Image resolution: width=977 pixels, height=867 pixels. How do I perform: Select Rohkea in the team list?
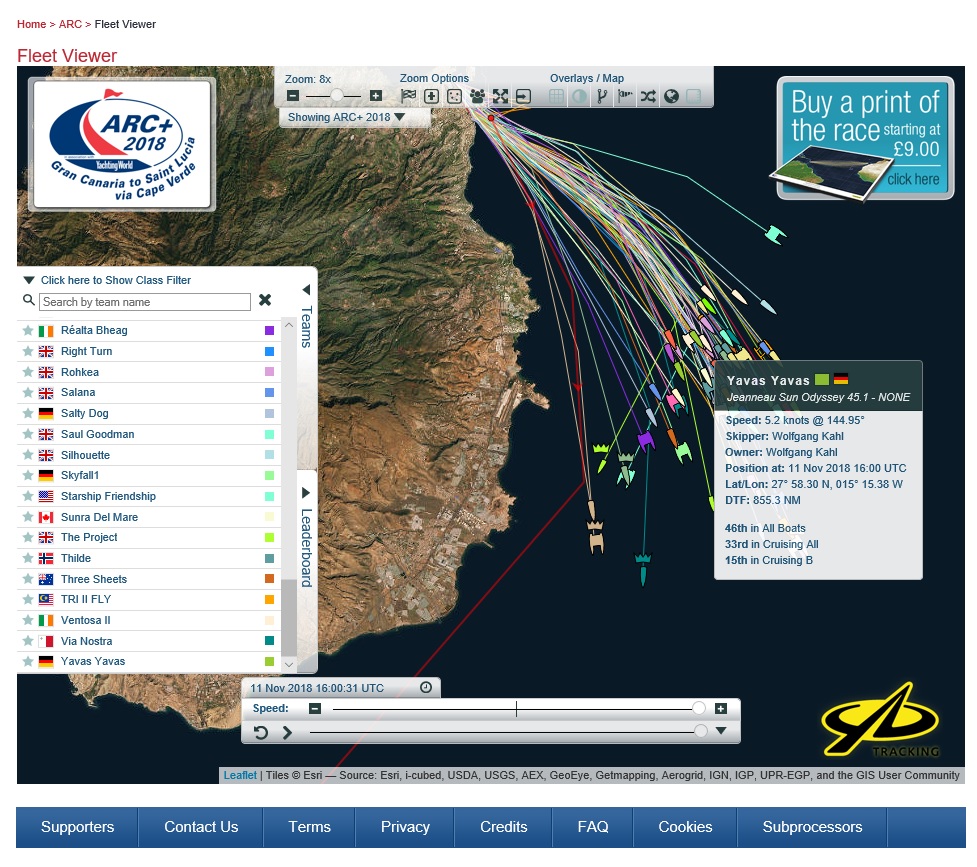(150, 372)
